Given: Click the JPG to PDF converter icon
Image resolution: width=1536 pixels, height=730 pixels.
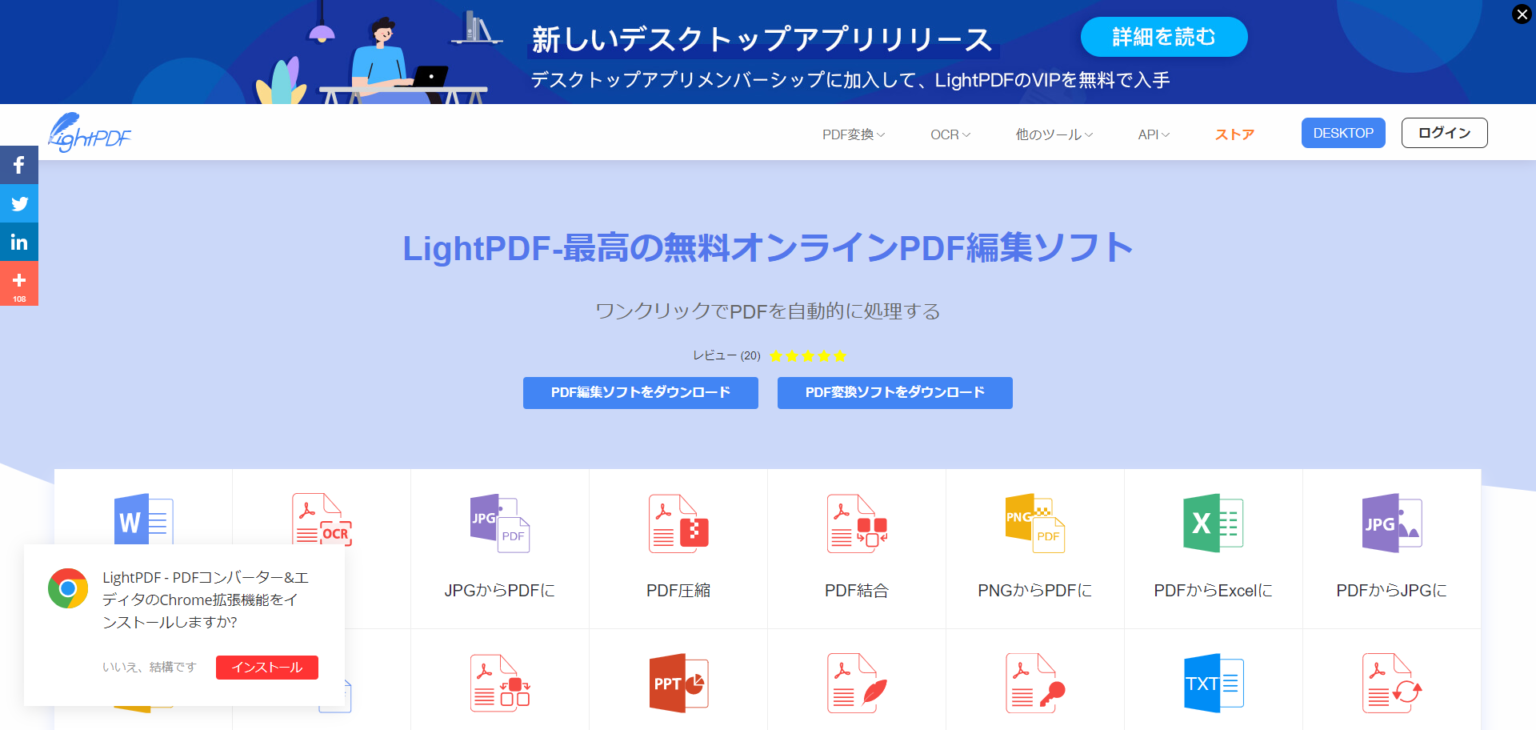Looking at the screenshot, I should [x=499, y=524].
